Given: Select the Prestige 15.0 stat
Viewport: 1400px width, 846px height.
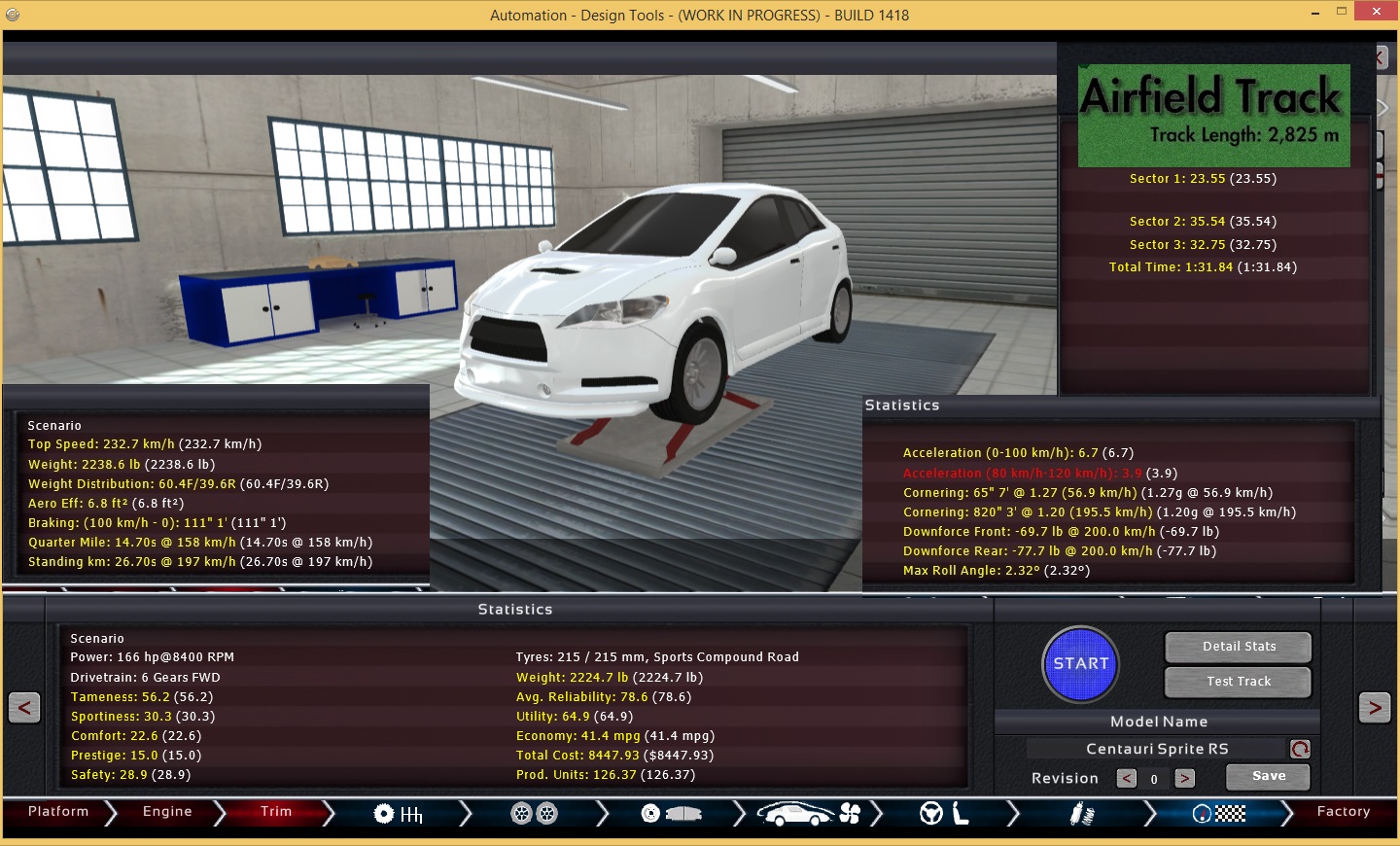Looking at the screenshot, I should pyautogui.click(x=136, y=756).
